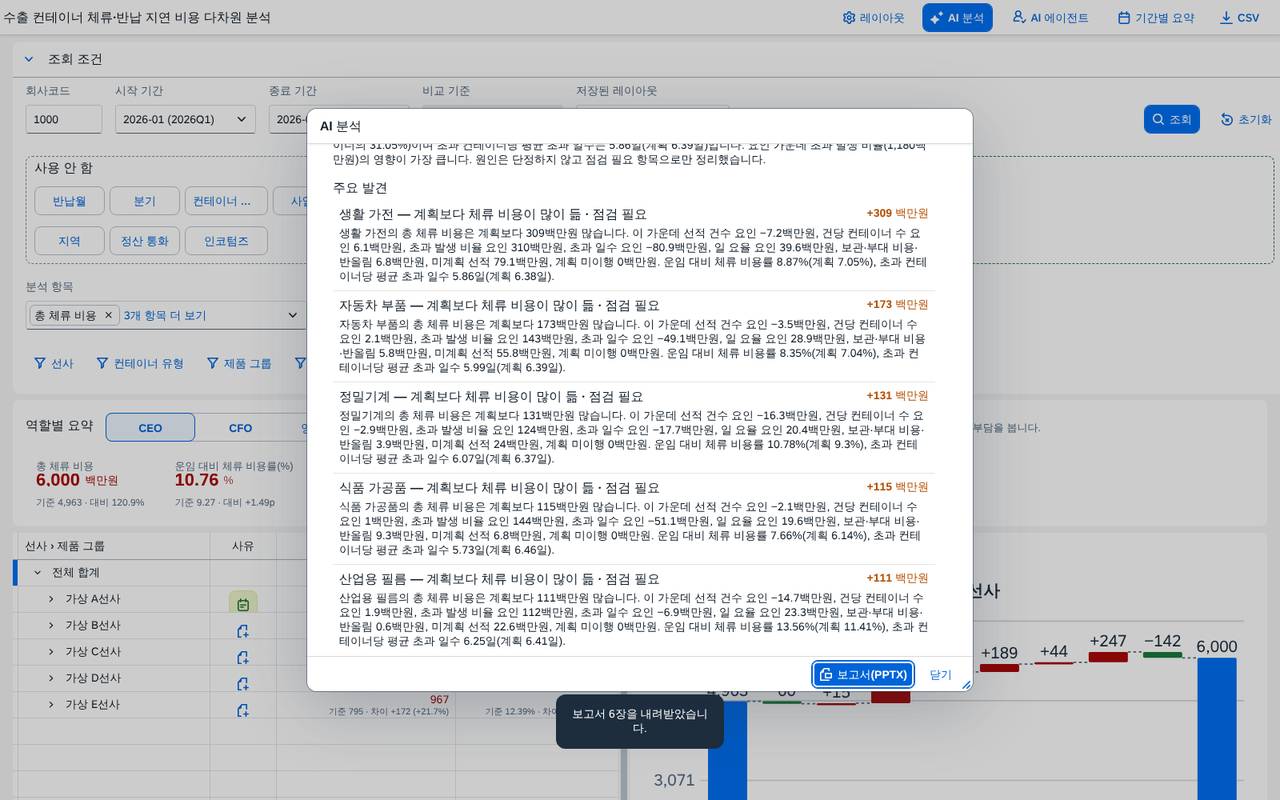Click the +131 백만원 value
The width and height of the screenshot is (1280, 800).
(x=897, y=395)
